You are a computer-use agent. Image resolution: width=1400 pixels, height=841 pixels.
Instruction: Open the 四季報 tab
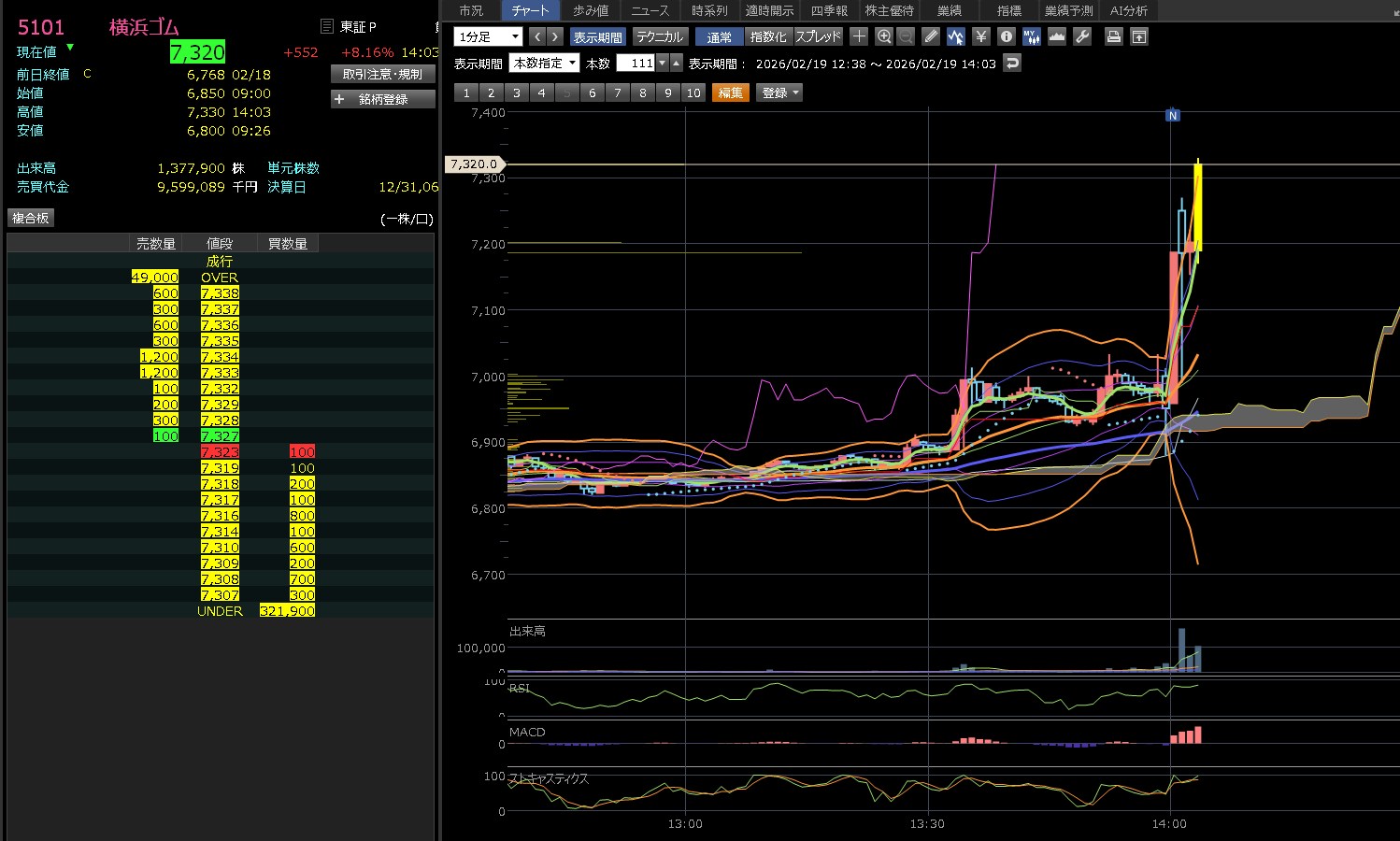click(829, 10)
